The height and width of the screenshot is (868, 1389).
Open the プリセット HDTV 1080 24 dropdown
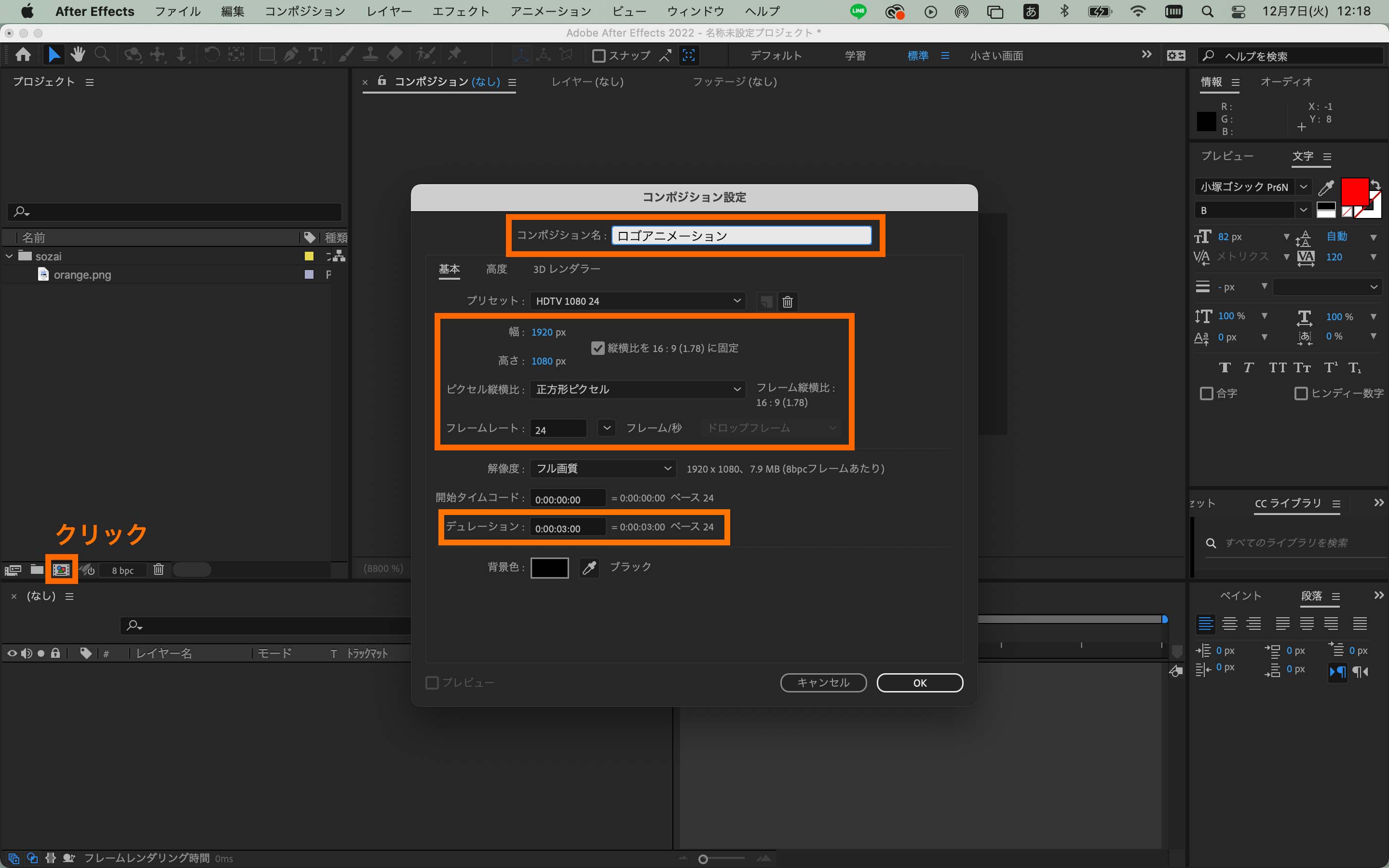(x=637, y=301)
